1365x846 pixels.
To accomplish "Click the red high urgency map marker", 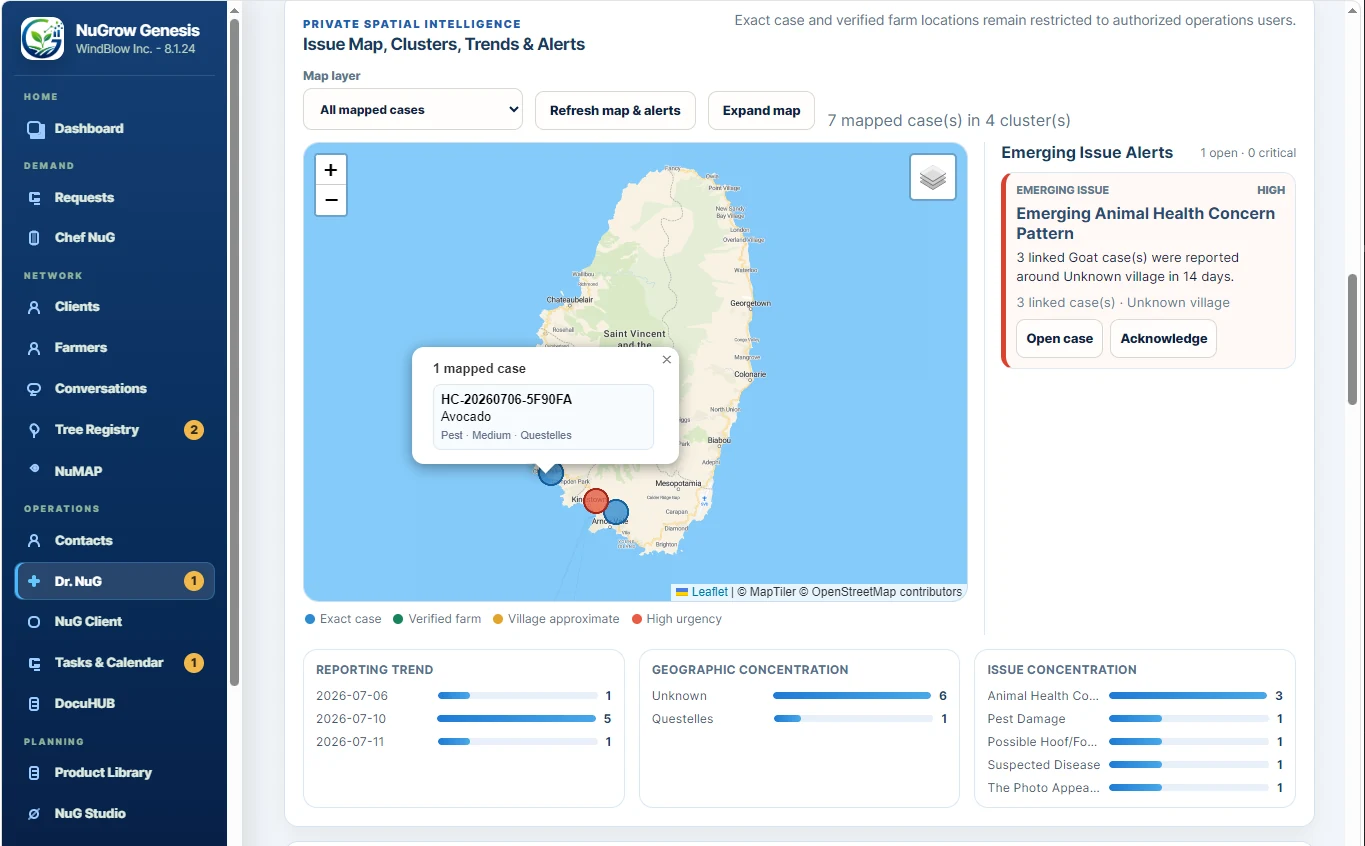I will pos(596,500).
